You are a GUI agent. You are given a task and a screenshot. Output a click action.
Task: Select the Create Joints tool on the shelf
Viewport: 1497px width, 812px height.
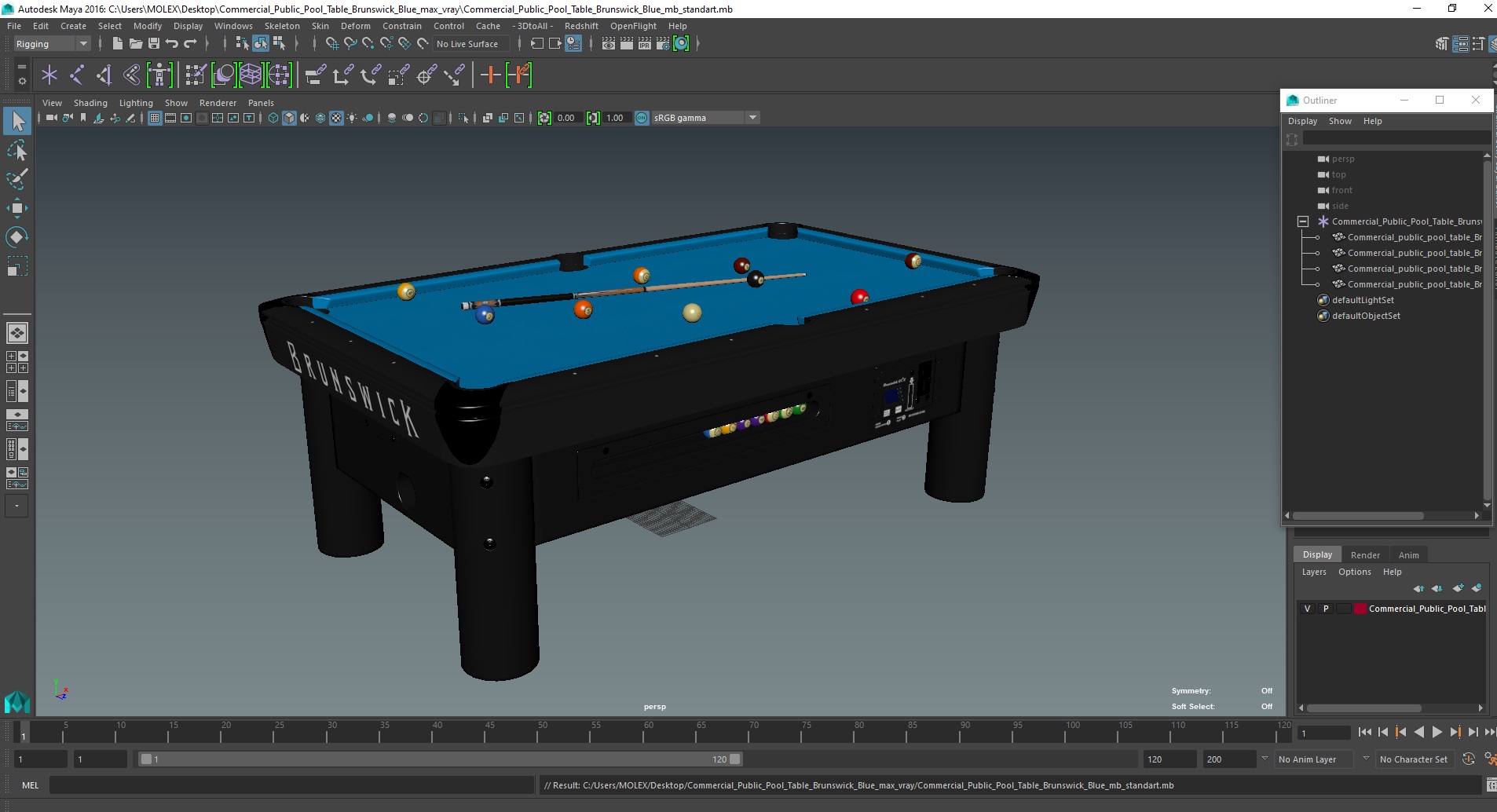click(x=77, y=75)
